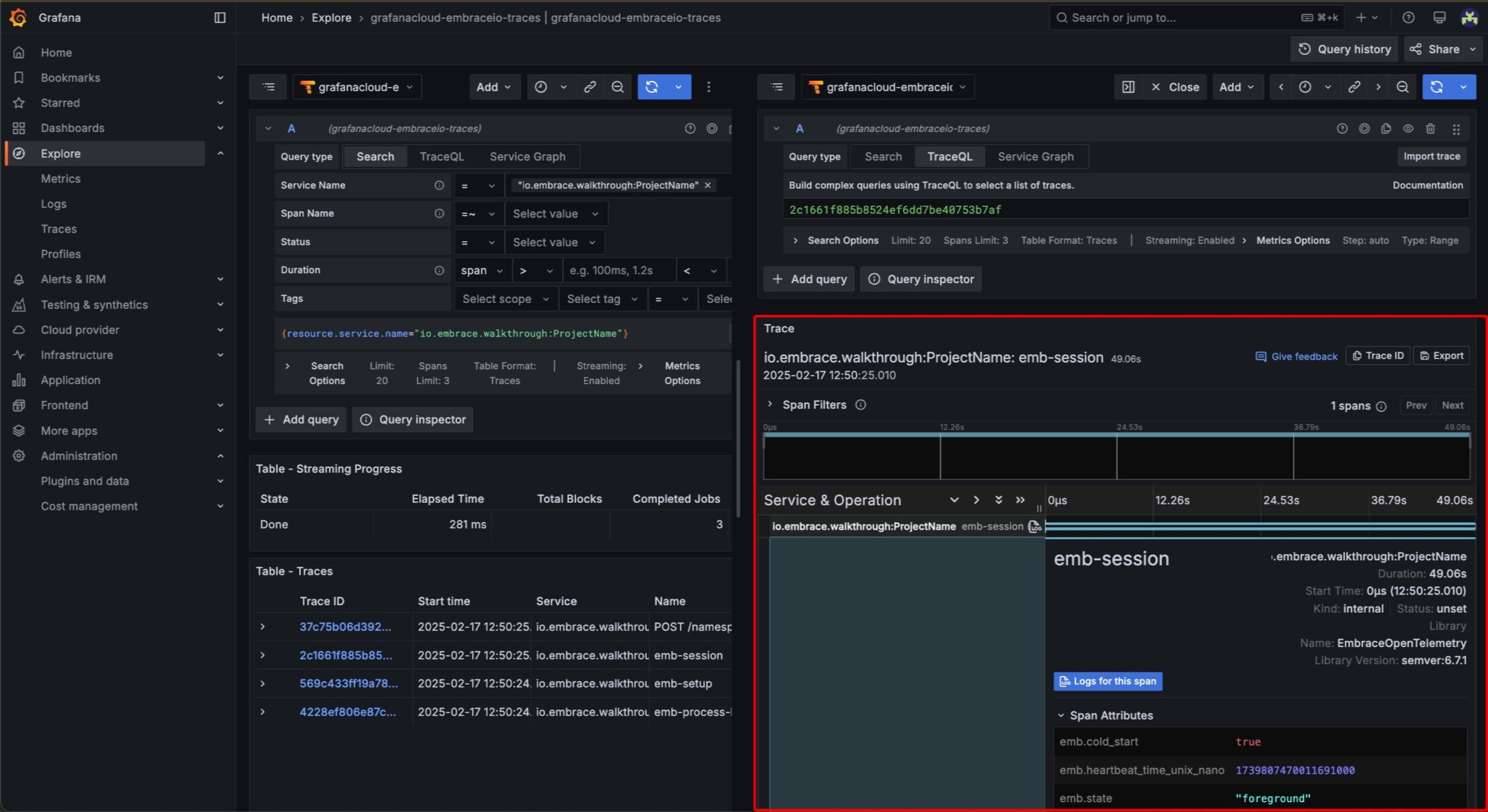Click the right pane query outline icon
The width and height of the screenshot is (1488, 812).
[x=777, y=87]
